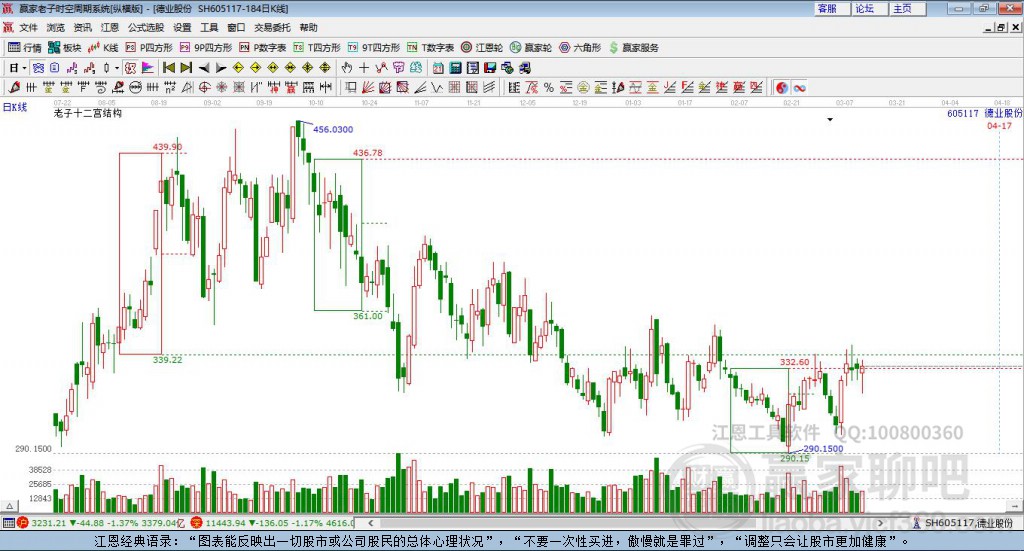1024x551 pixels.
Task: Open the P四方形 tool
Action: pyautogui.click(x=149, y=48)
